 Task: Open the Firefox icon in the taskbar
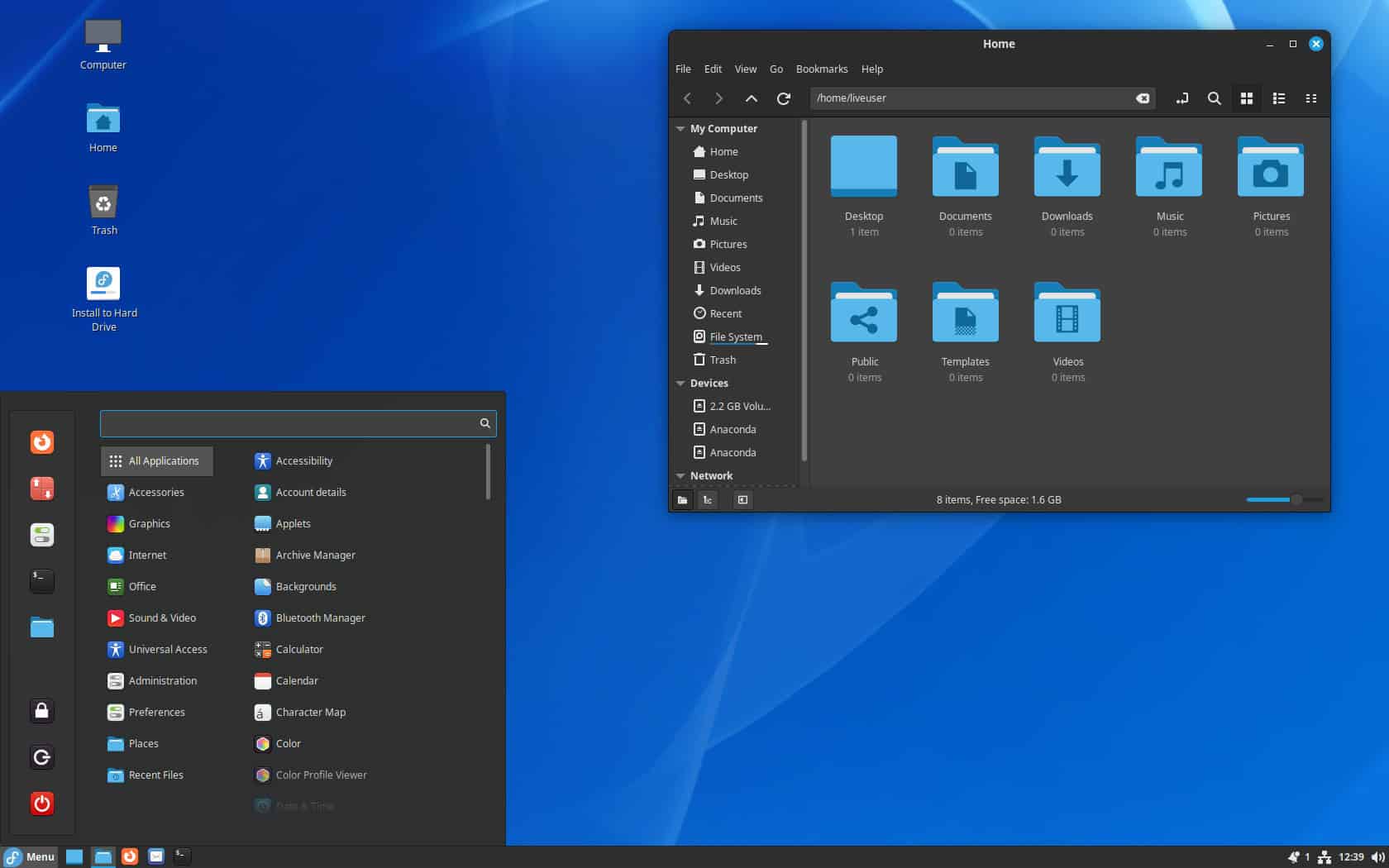tap(130, 857)
